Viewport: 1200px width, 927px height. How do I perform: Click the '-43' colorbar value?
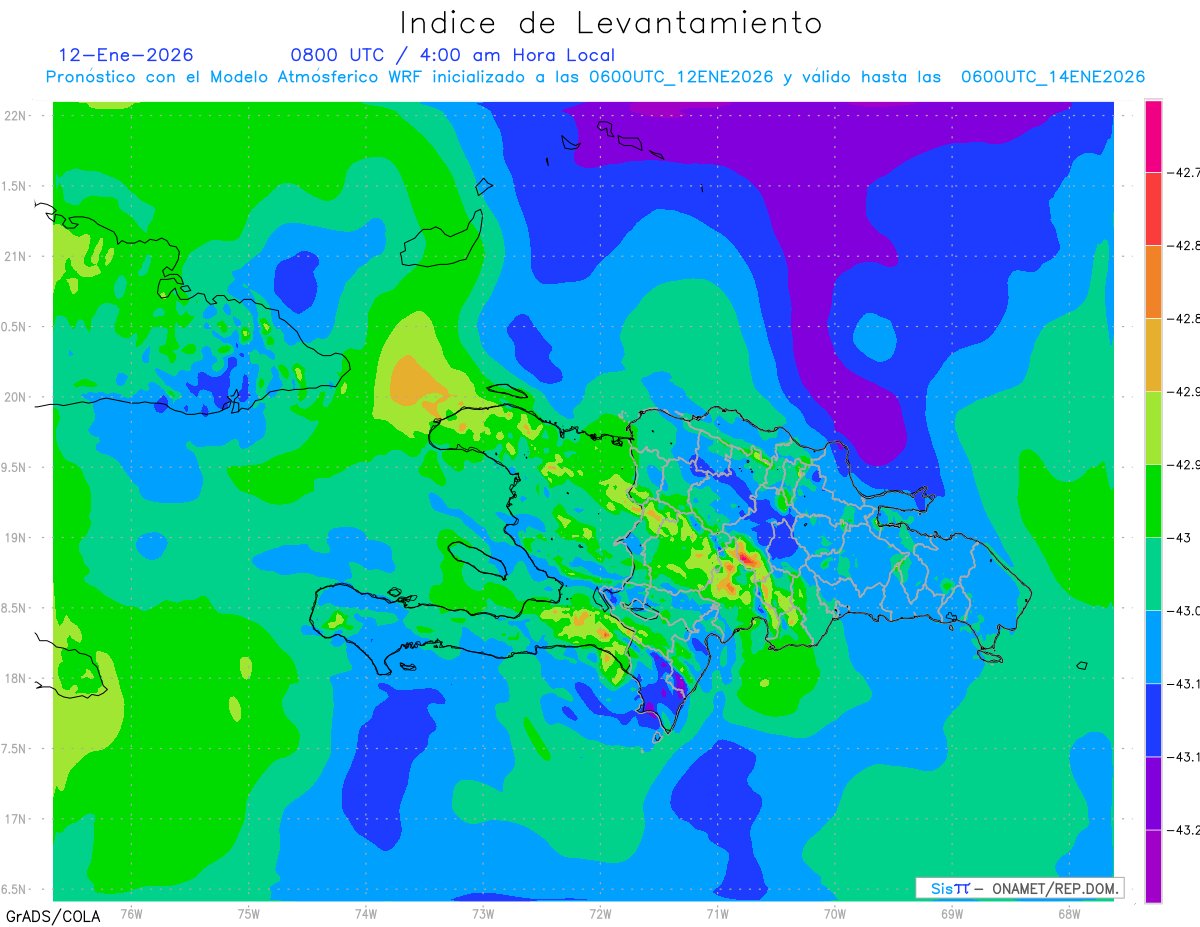pos(1180,538)
